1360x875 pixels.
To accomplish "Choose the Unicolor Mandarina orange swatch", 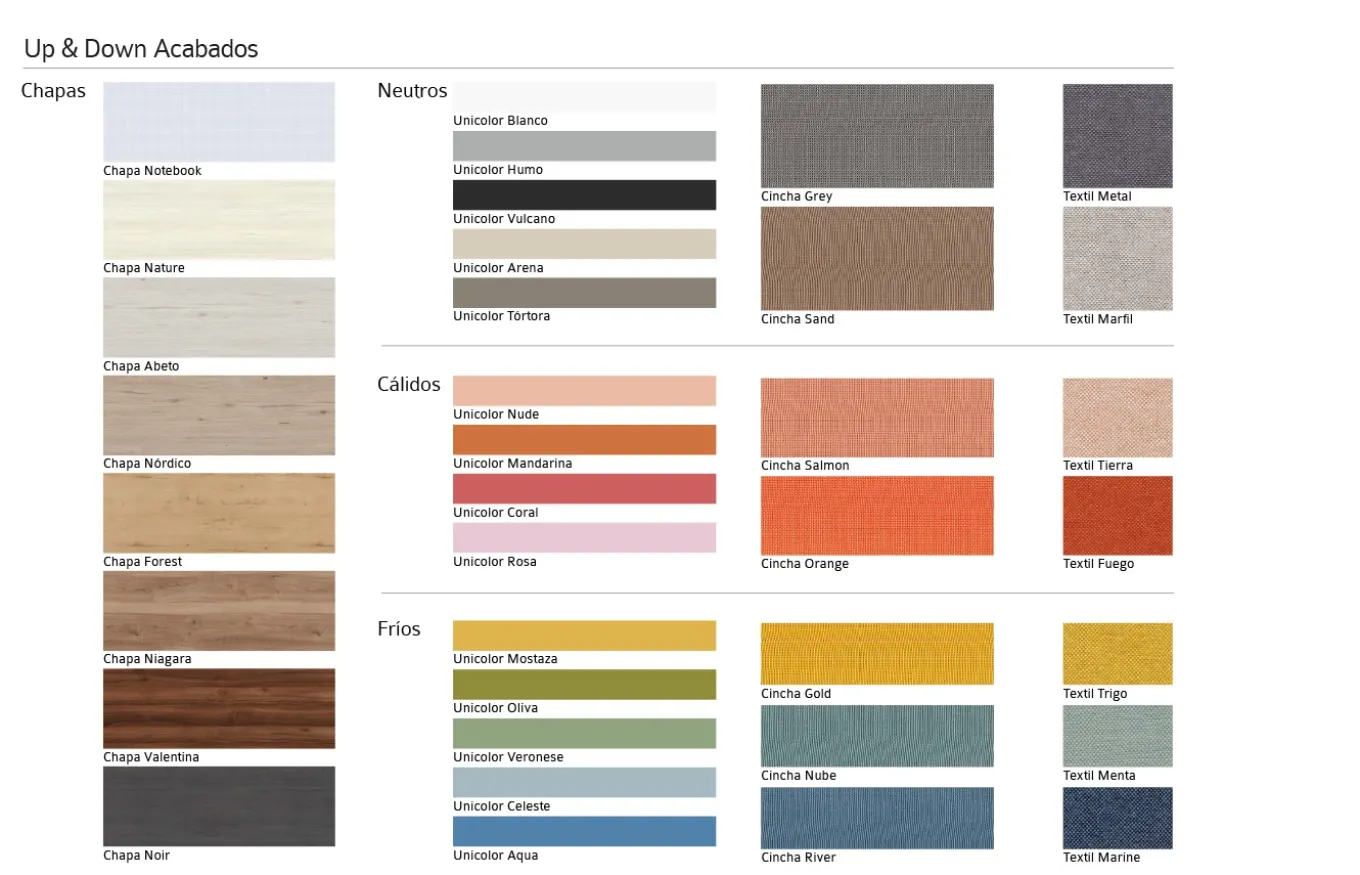I will pyautogui.click(x=584, y=440).
